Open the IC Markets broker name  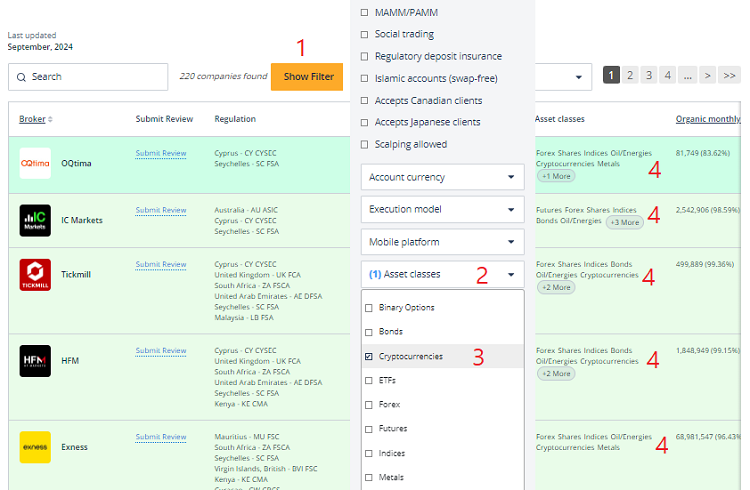click(x=82, y=220)
